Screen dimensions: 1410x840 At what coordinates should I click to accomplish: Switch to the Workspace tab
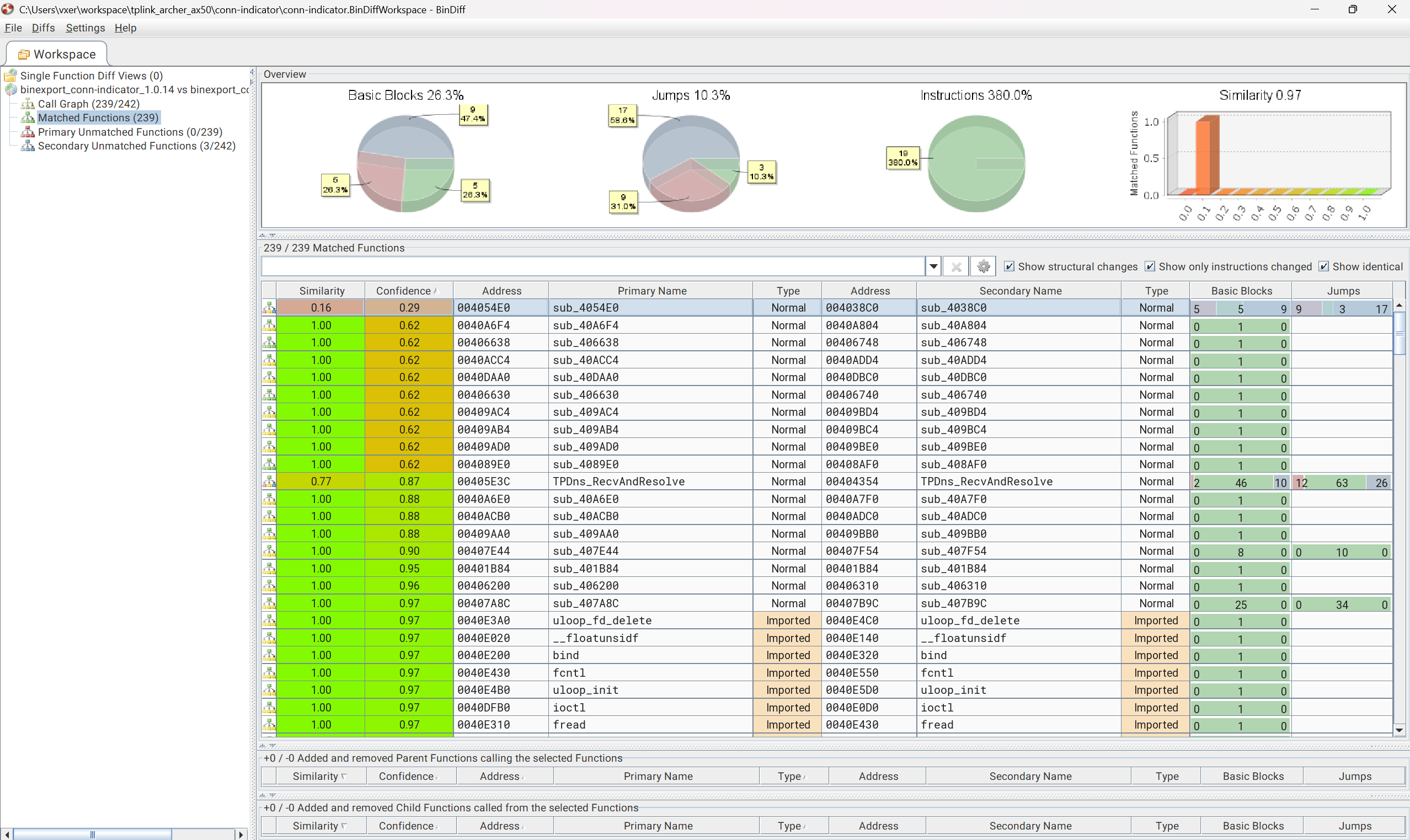(57, 55)
